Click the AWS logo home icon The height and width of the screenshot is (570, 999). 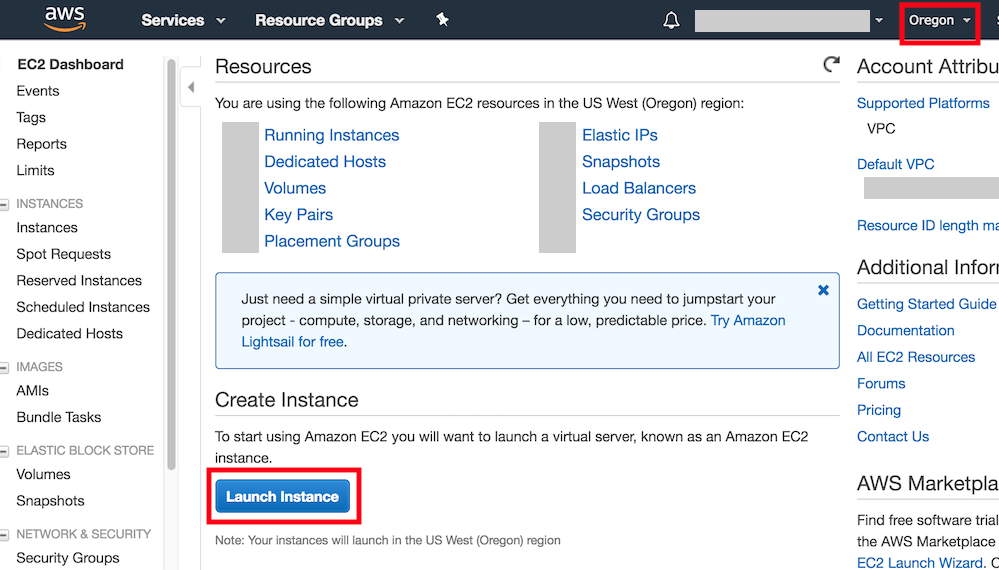[64, 19]
